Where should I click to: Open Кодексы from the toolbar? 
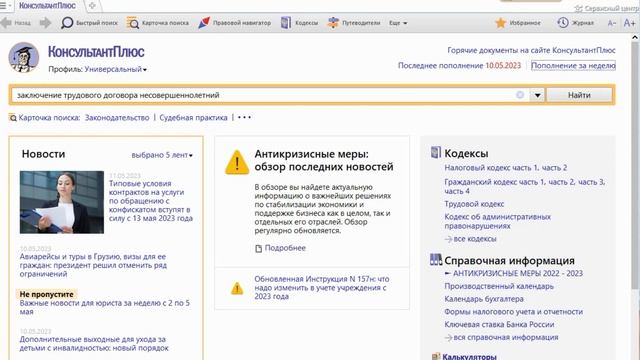(x=299, y=23)
